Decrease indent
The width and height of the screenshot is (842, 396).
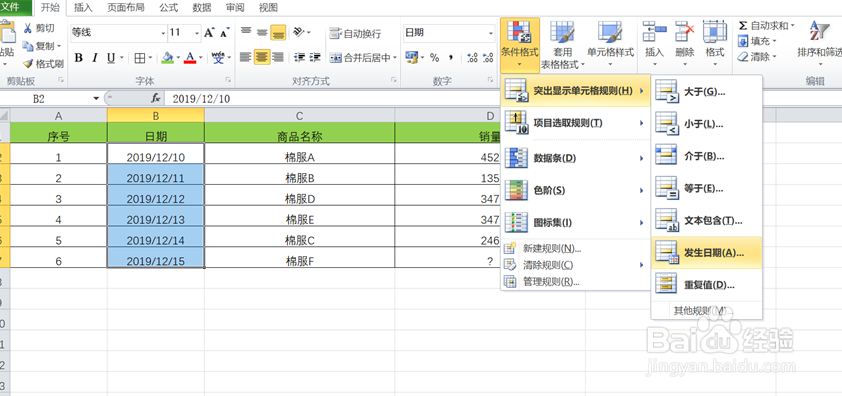pos(300,57)
